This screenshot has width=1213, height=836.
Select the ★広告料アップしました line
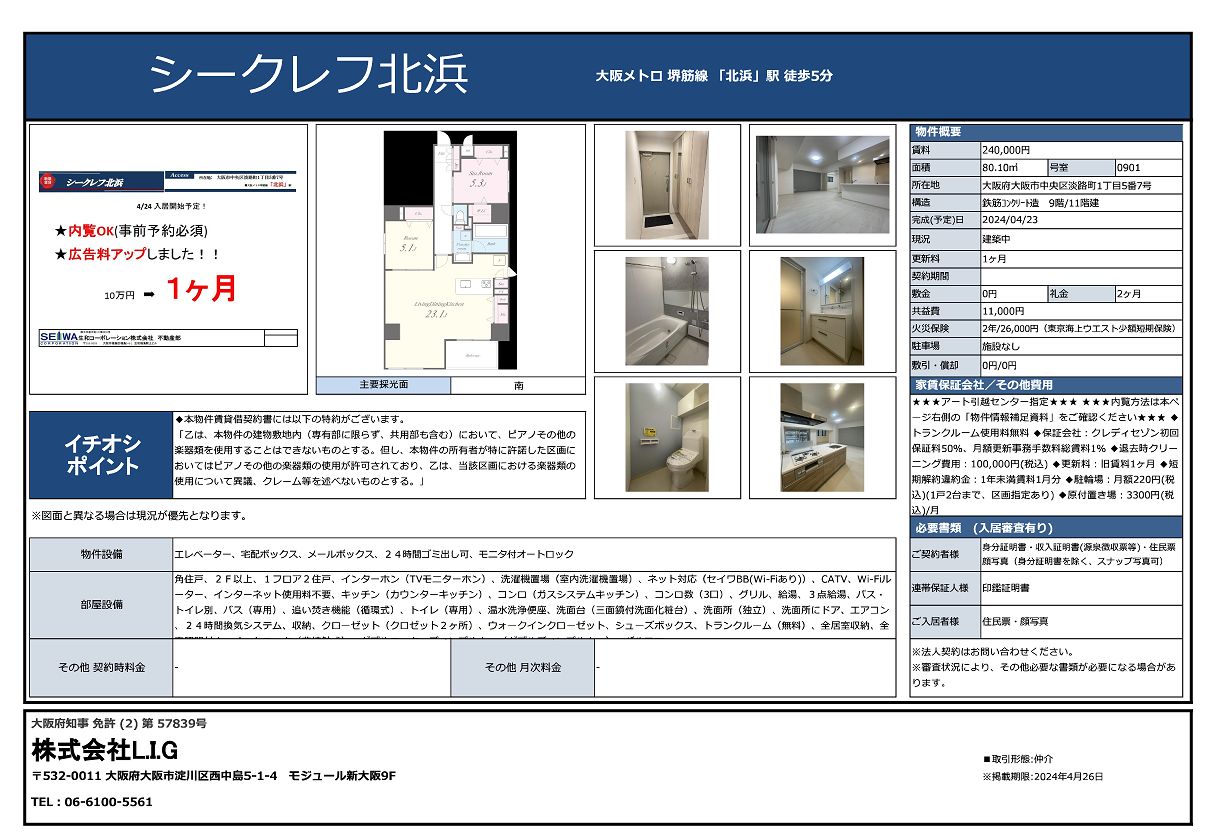tap(138, 255)
